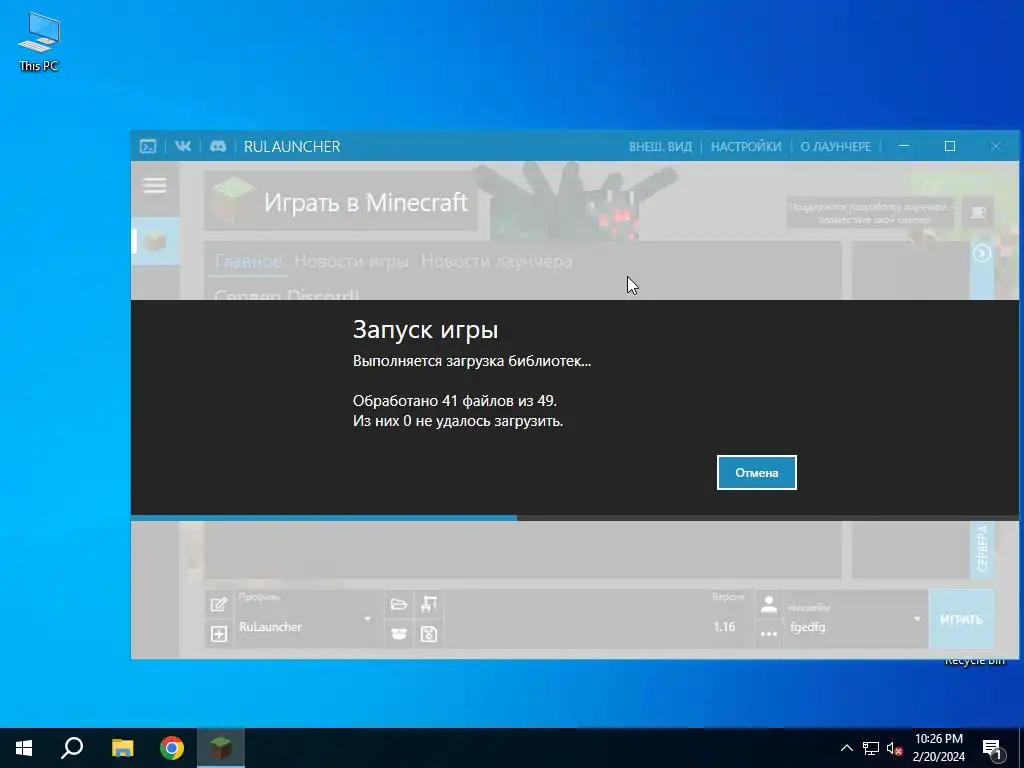Open the fgedfg nickname dropdown
This screenshot has width=1024, height=768.
click(x=855, y=619)
